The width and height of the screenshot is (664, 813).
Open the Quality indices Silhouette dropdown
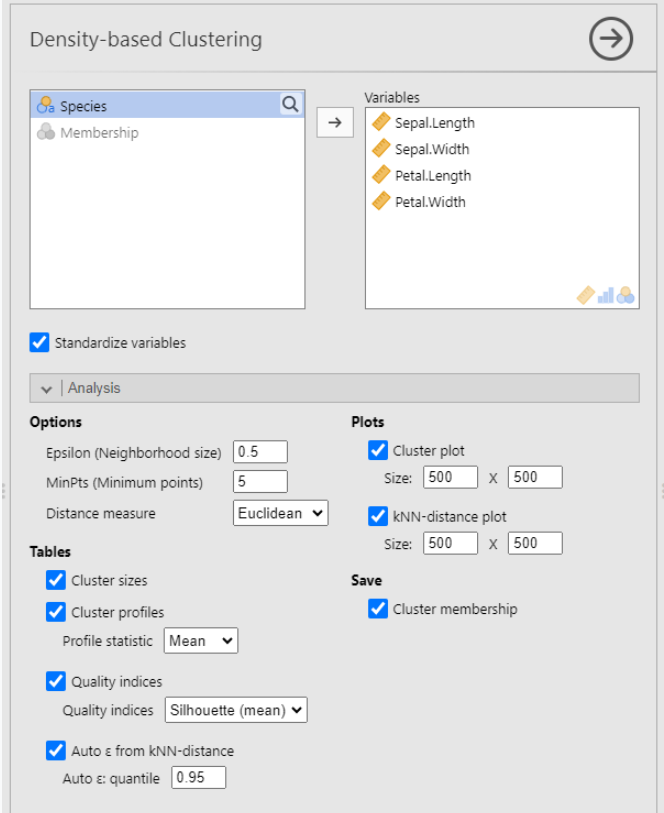point(235,711)
